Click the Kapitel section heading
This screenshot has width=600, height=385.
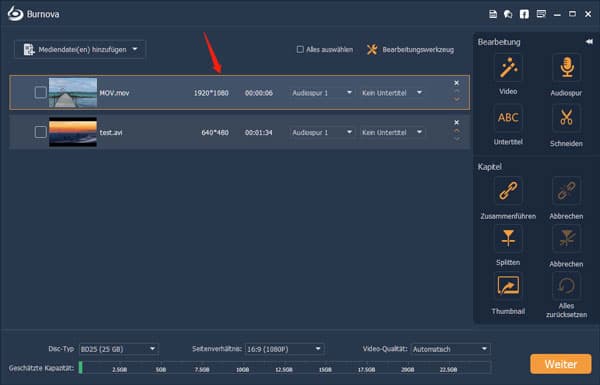click(489, 167)
